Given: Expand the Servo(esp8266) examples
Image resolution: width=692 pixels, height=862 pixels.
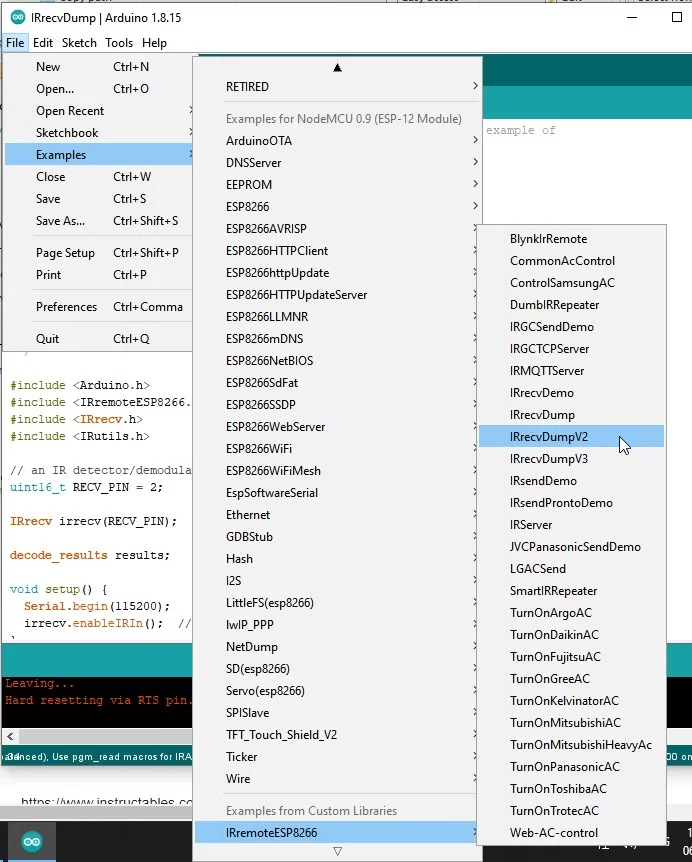Looking at the screenshot, I should click(336, 690).
